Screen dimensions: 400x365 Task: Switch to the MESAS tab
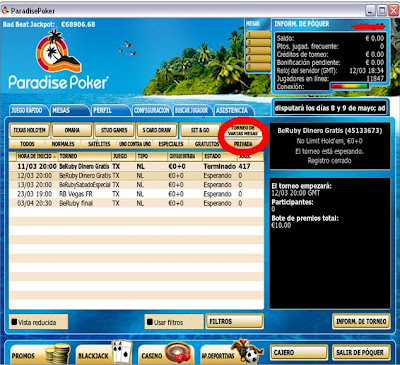click(x=69, y=110)
